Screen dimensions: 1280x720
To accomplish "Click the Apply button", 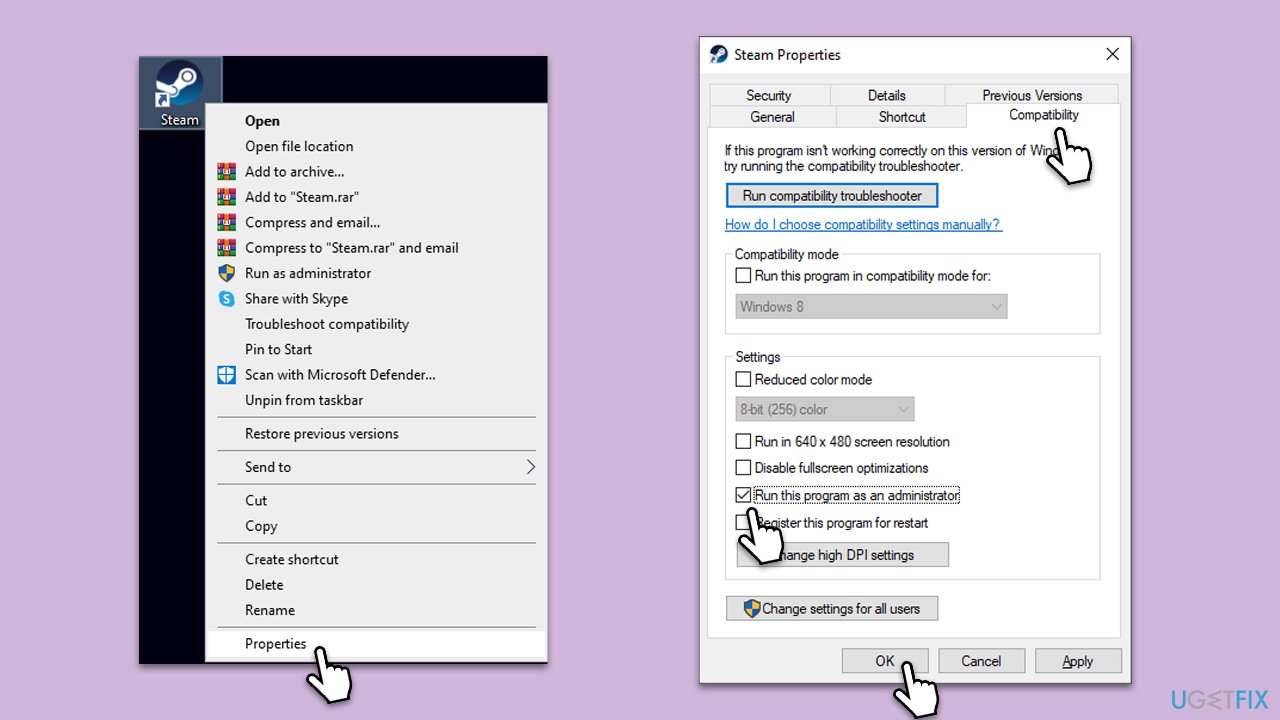I will [1078, 661].
